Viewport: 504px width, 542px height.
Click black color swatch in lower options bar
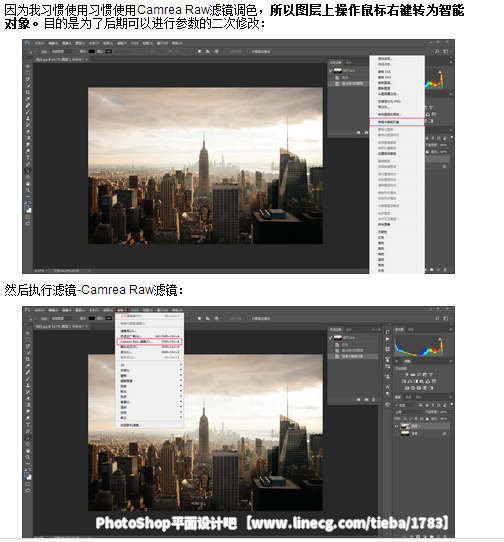pos(92,318)
